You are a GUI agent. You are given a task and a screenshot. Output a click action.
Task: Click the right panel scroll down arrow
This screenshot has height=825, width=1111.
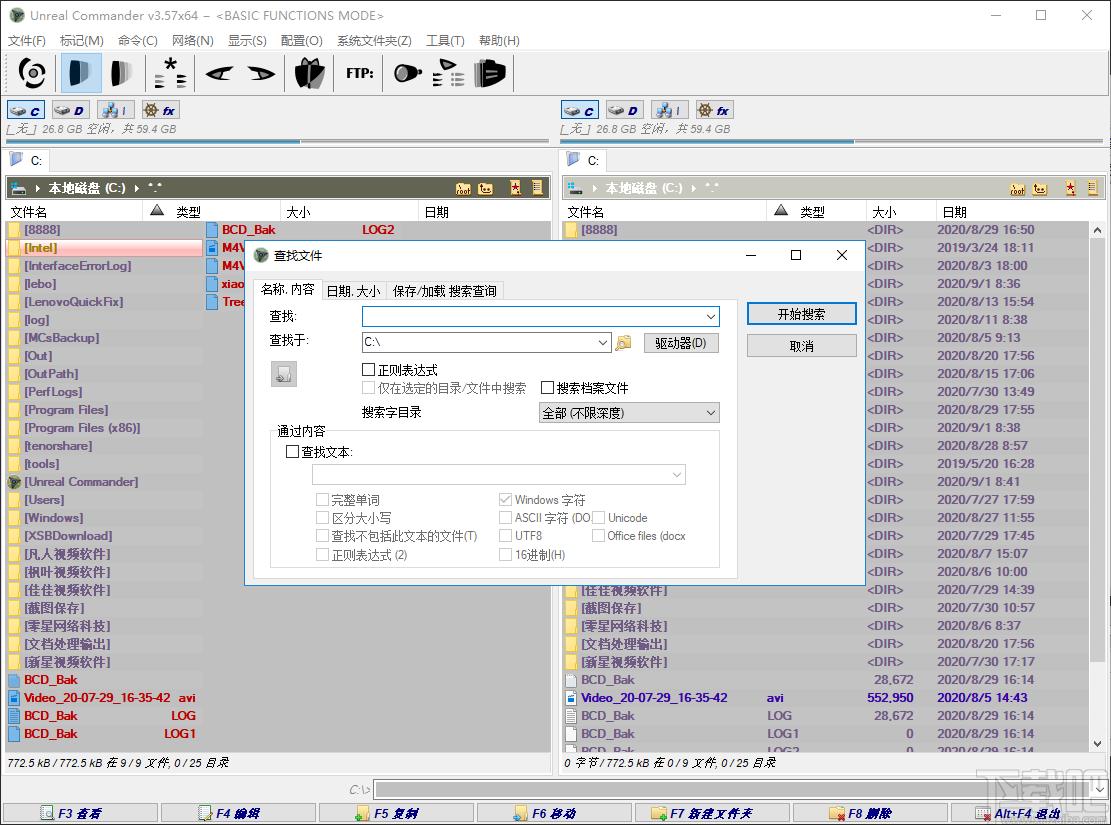[1097, 744]
